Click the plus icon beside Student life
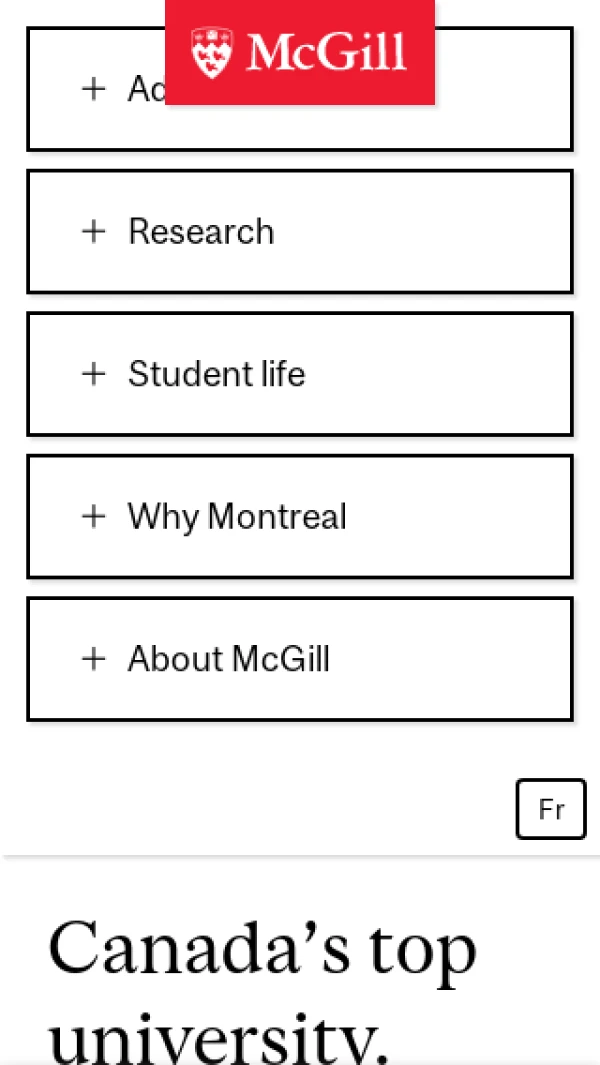The height and width of the screenshot is (1065, 600). point(94,374)
